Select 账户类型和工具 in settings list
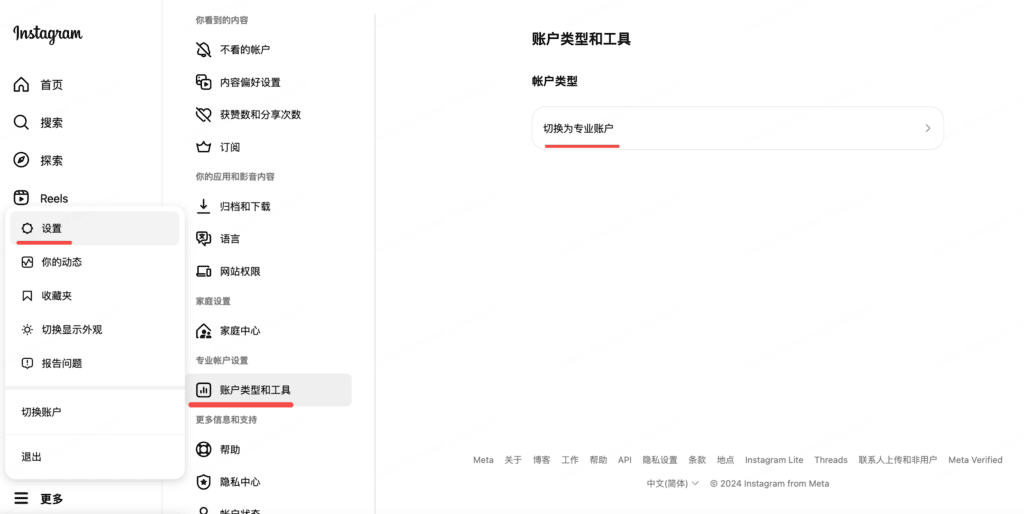This screenshot has width=1024, height=514. (x=269, y=390)
